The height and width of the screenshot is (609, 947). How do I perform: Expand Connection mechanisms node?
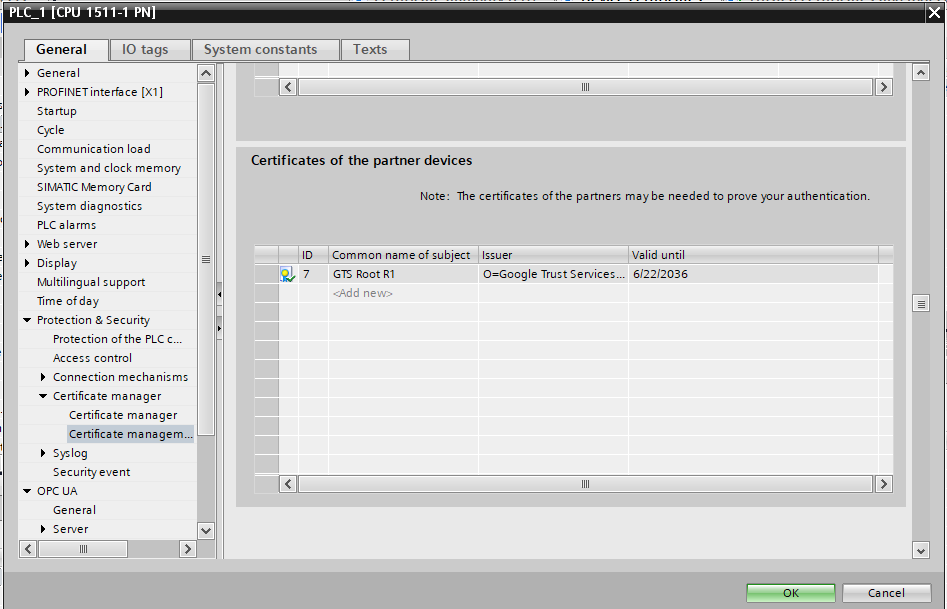[44, 377]
